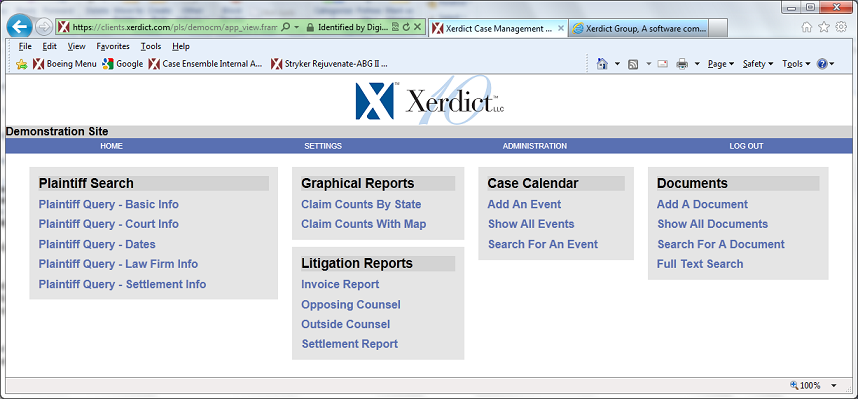Click the Help question mark icon
Screen dimensions: 858x399
pyautogui.click(x=822, y=64)
